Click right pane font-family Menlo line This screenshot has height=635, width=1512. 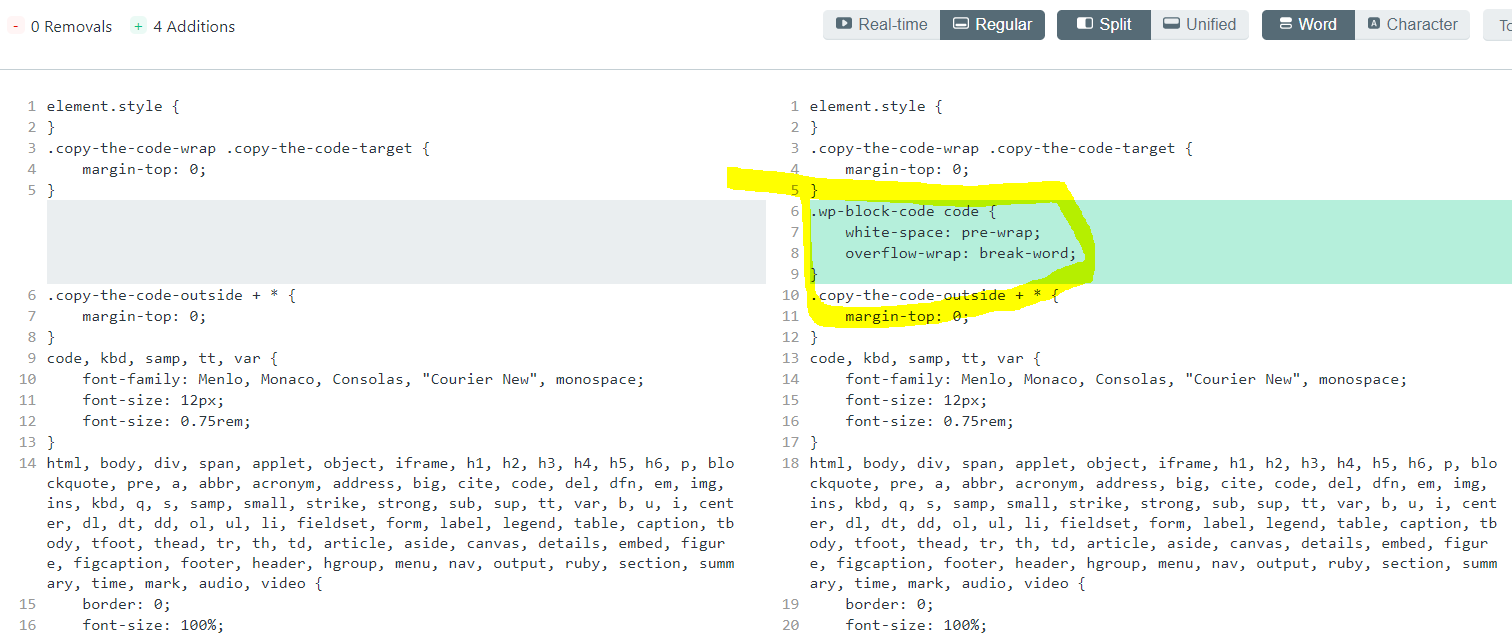1126,379
